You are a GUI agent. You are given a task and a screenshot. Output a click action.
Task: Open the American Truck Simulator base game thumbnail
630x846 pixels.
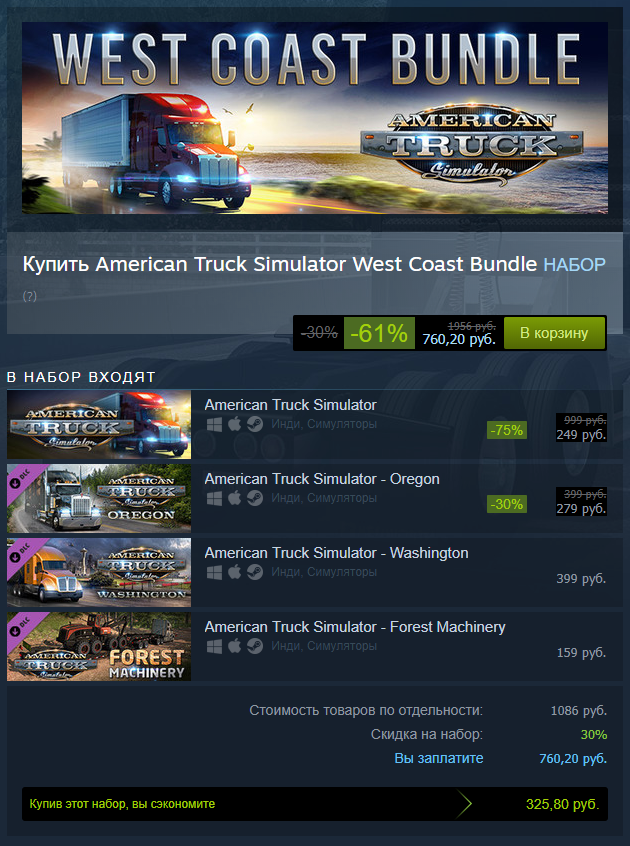(99, 425)
